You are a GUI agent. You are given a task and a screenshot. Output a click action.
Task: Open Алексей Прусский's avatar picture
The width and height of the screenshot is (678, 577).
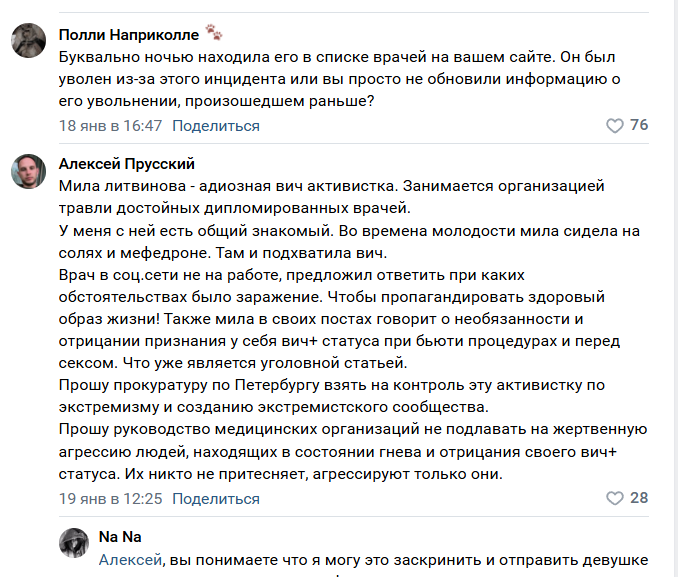[27, 171]
